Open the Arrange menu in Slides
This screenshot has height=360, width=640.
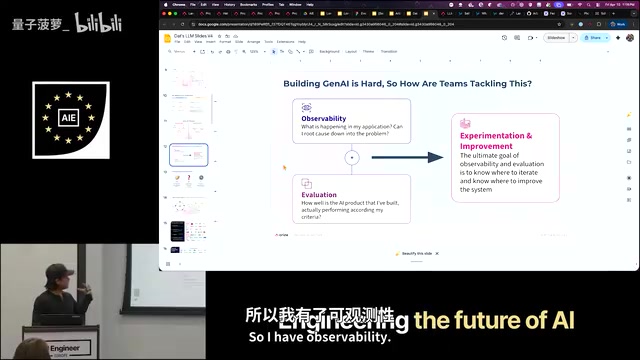[x=253, y=42]
